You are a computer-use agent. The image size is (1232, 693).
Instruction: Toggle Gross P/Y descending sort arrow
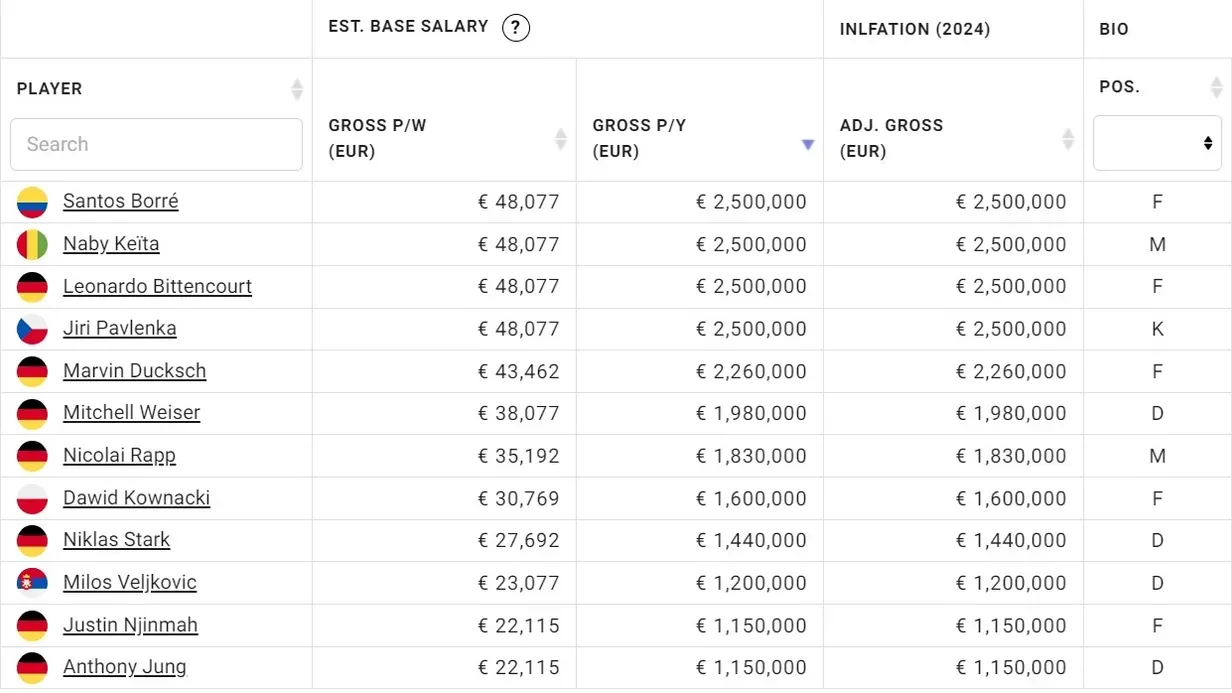(808, 145)
